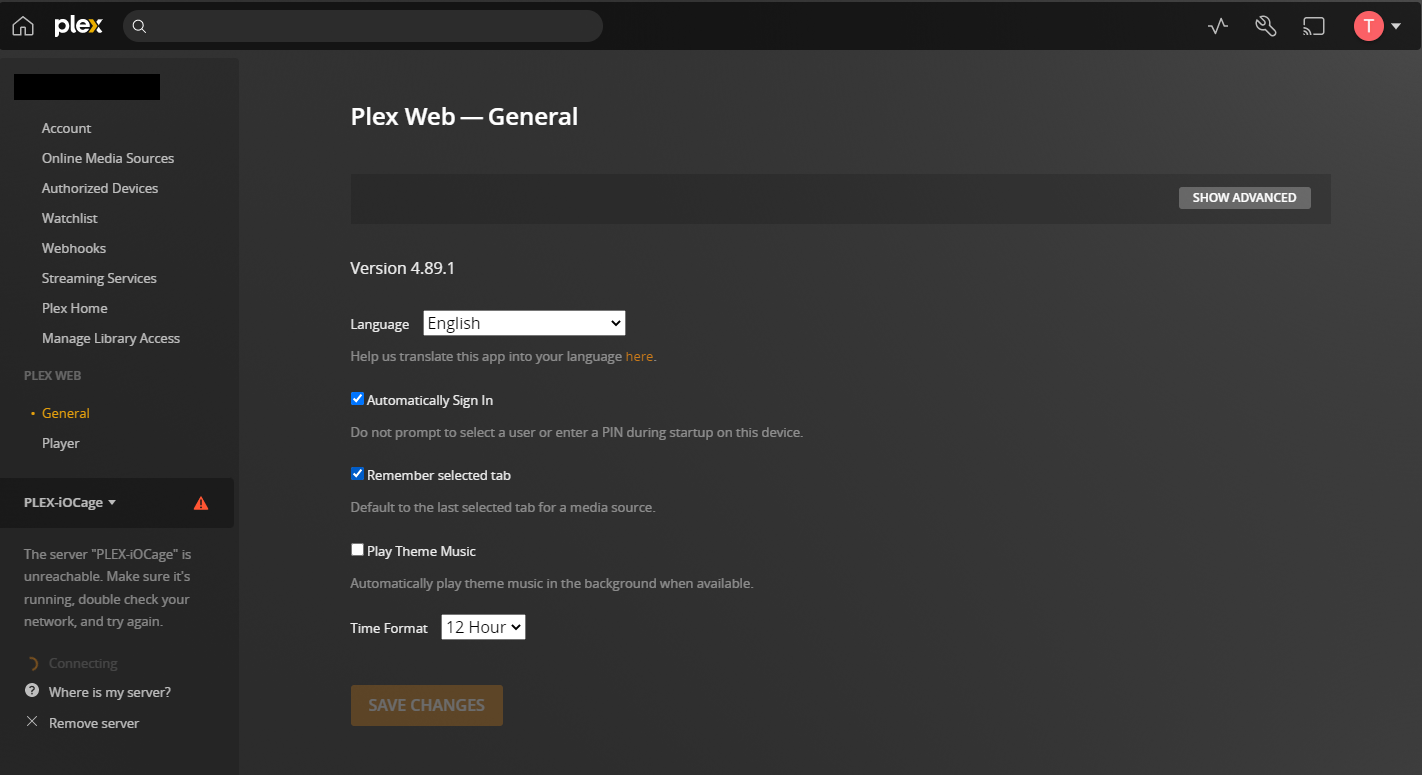
Task: Open Watchlist settings
Action: (70, 218)
